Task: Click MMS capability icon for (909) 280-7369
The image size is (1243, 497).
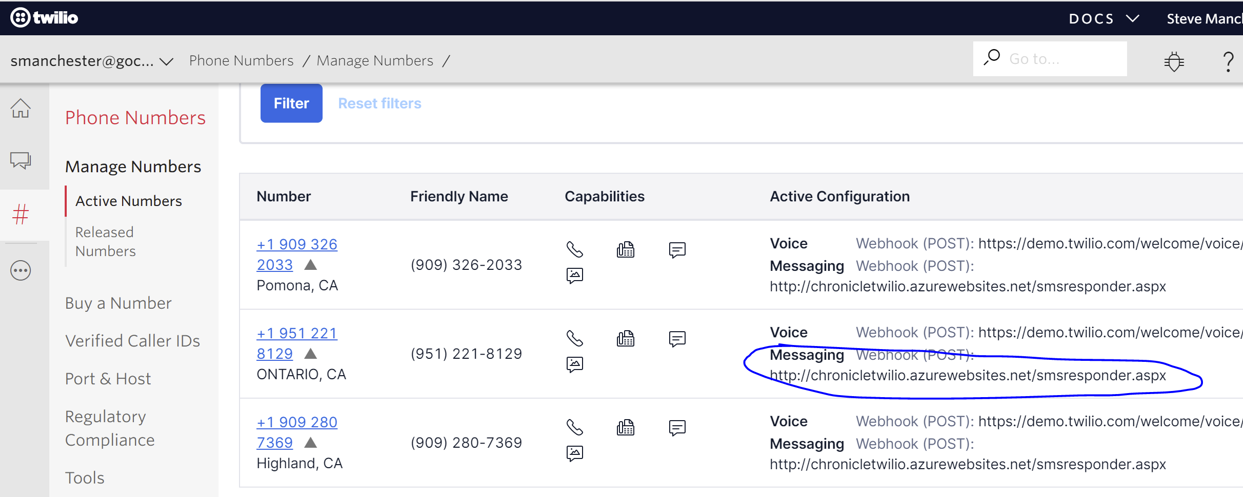Action: tap(575, 453)
